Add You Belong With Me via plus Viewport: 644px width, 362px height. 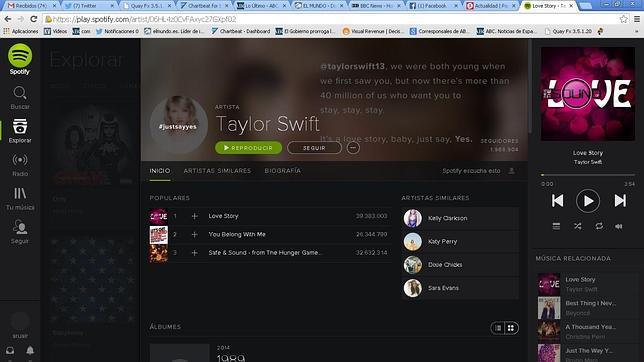point(195,235)
